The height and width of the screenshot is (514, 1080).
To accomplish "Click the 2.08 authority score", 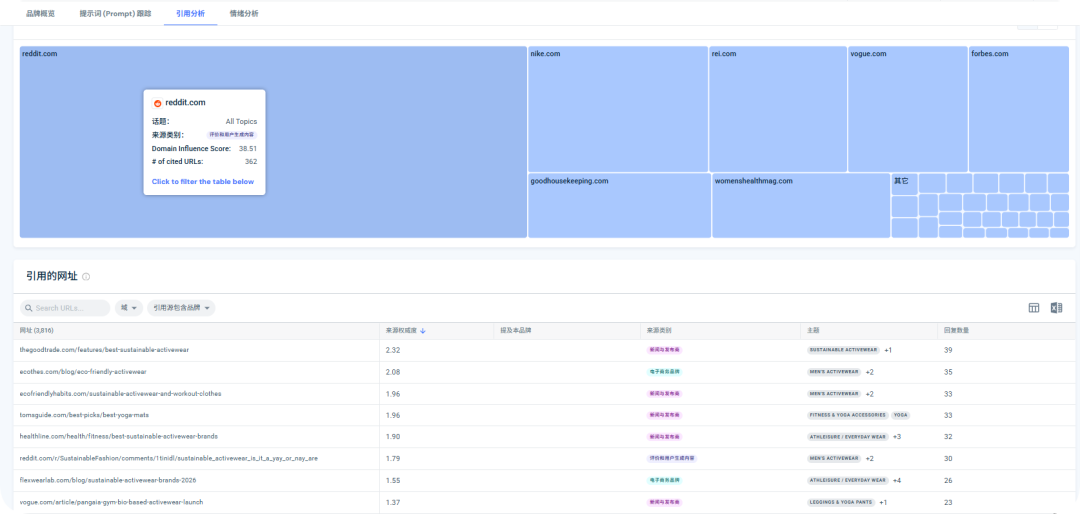I will [x=393, y=372].
